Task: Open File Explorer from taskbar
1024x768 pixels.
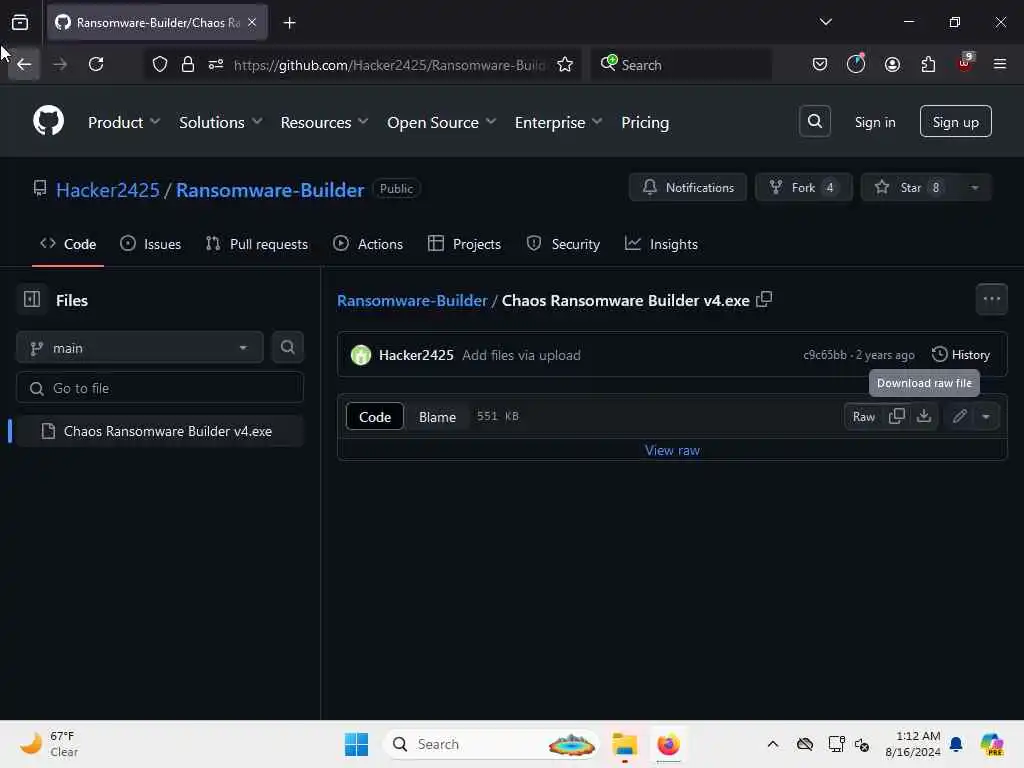Action: point(624,744)
